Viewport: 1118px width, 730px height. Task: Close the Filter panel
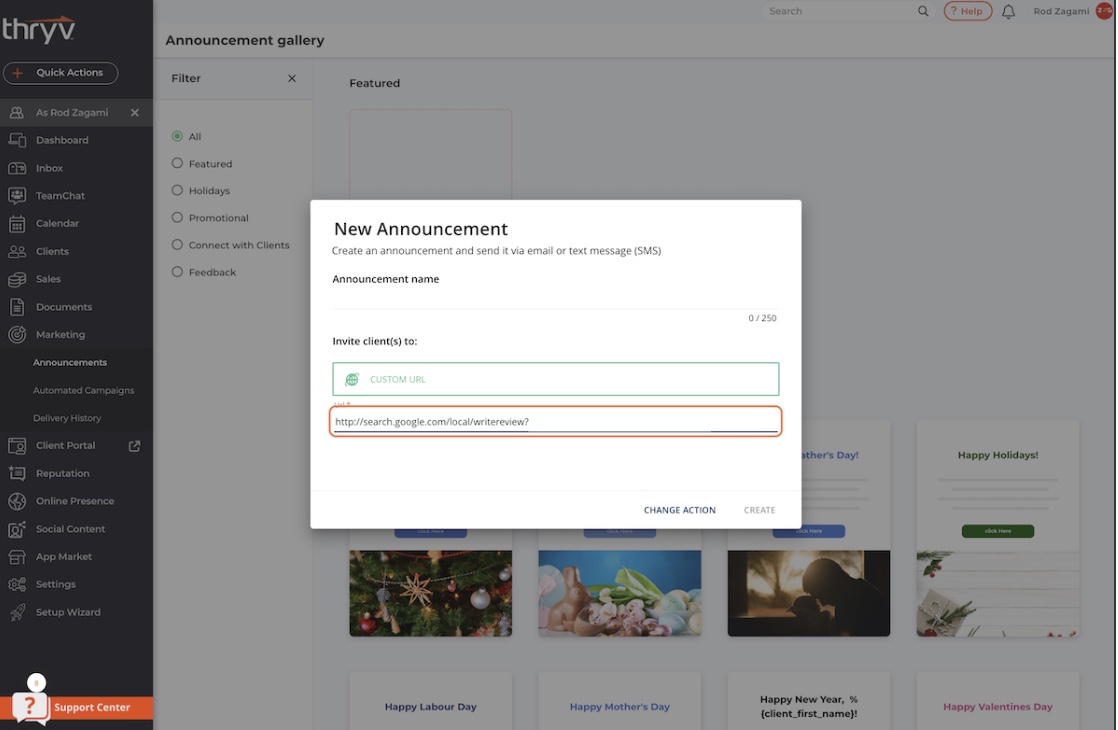click(x=292, y=78)
